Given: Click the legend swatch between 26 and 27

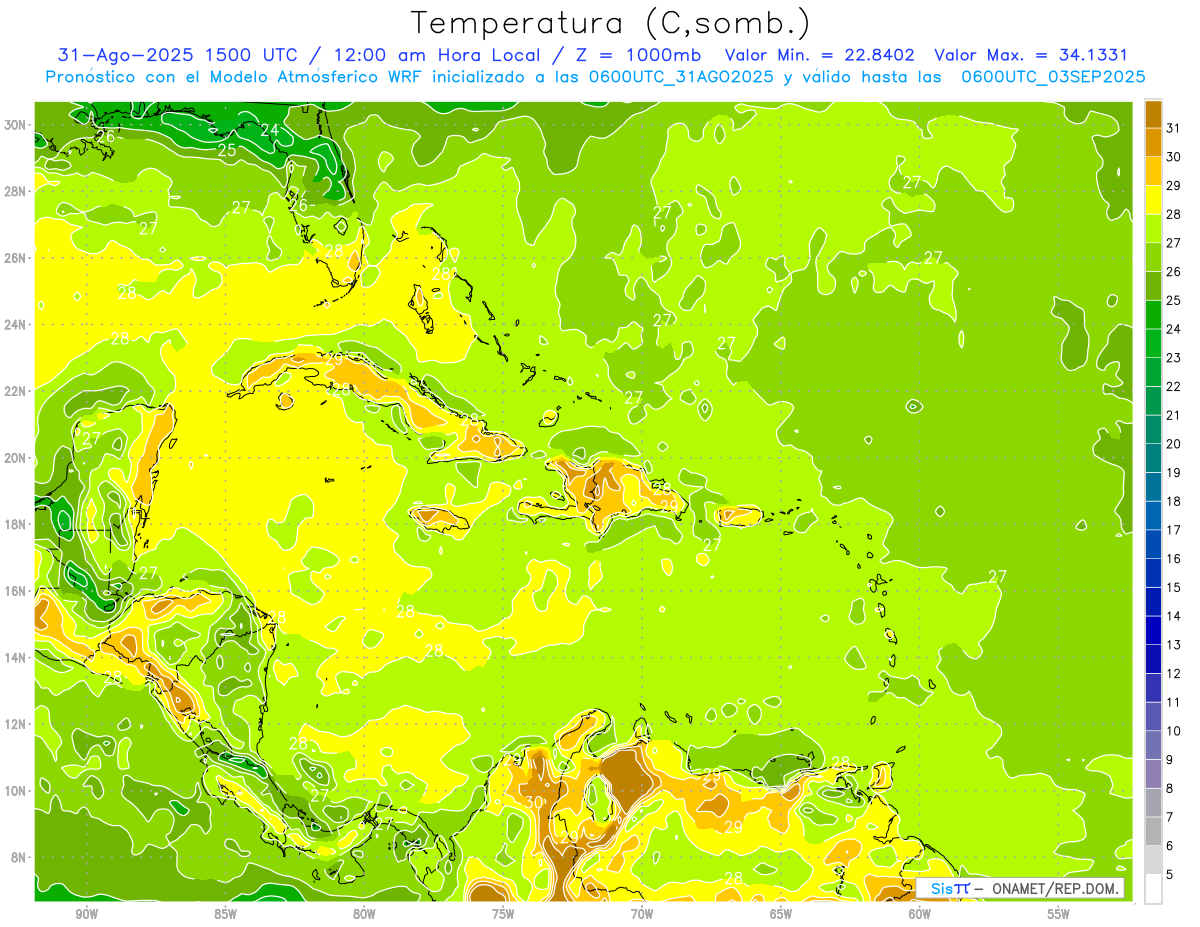Looking at the screenshot, I should (x=1153, y=257).
